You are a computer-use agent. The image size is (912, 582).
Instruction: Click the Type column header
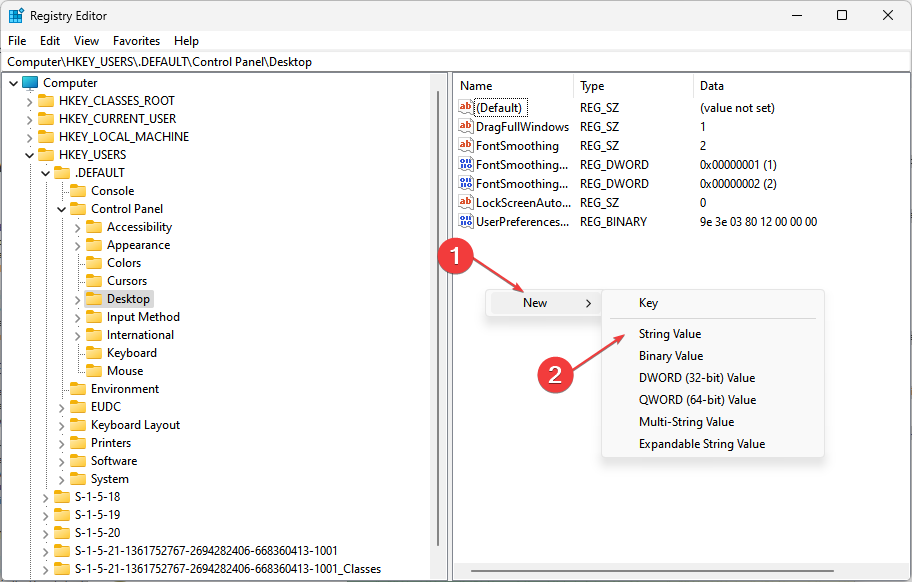coord(633,85)
